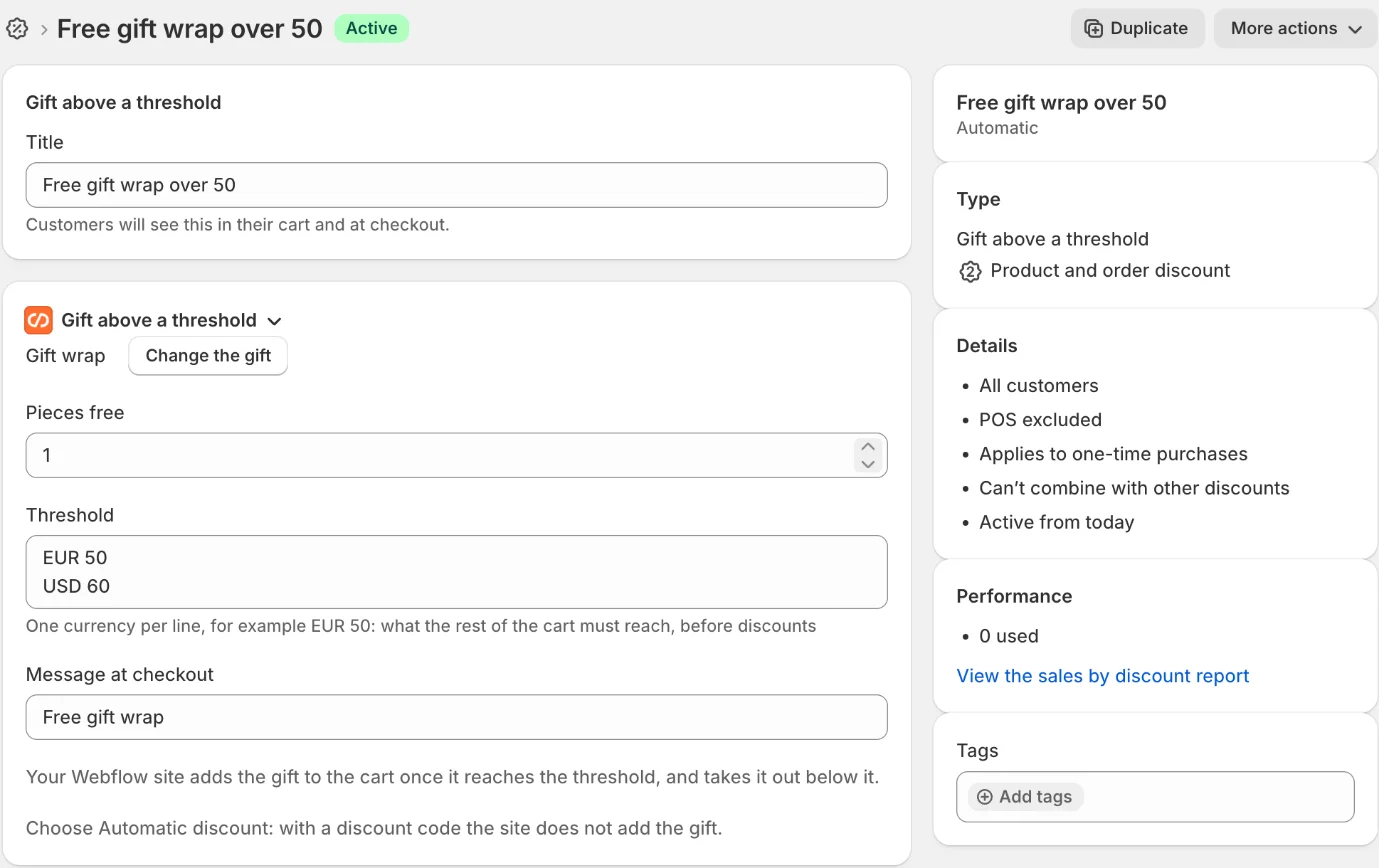The width and height of the screenshot is (1379, 868).
Task: Click the 'Automatic' label in summary card
Action: pyautogui.click(x=997, y=128)
